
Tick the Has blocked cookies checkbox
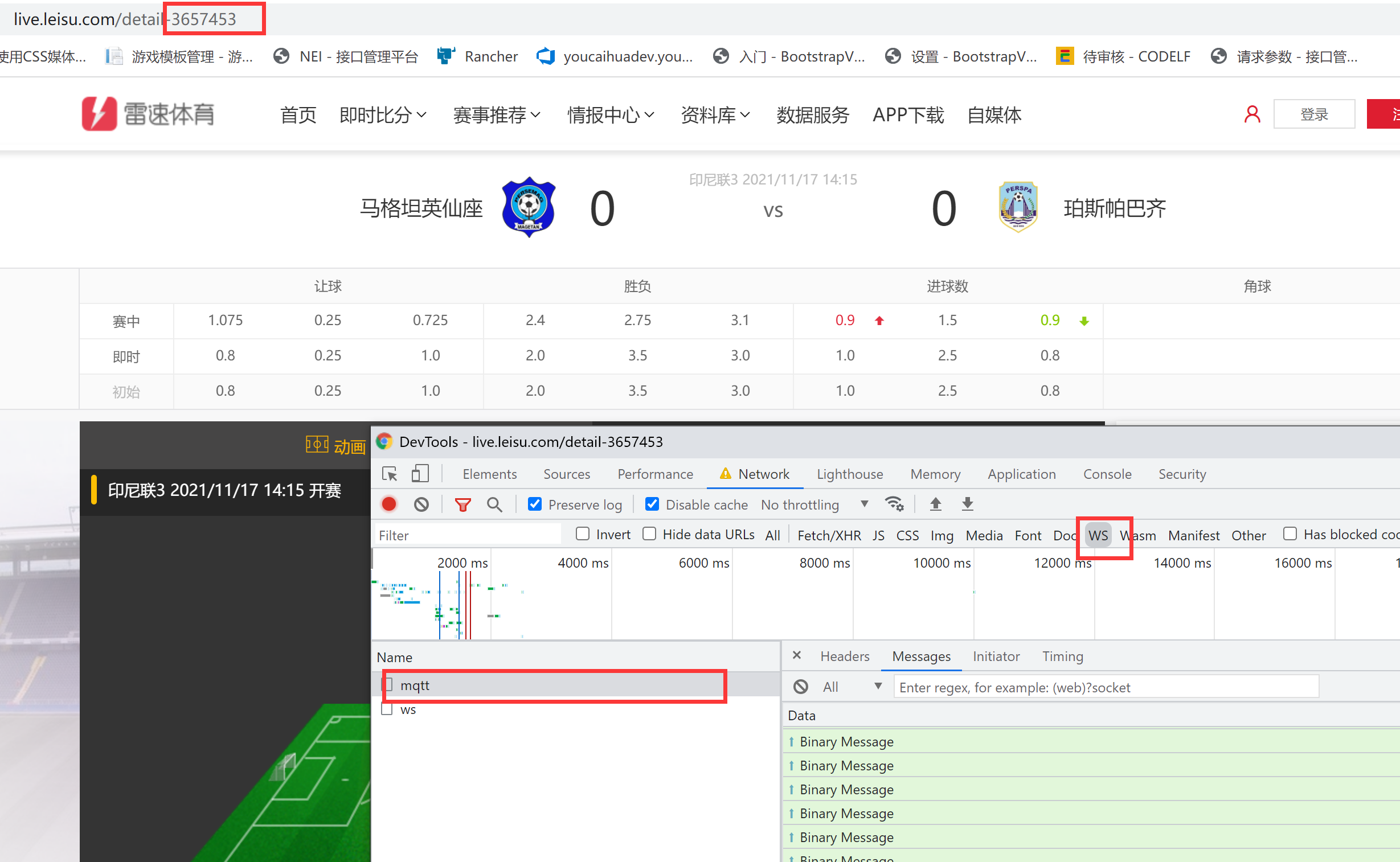[1290, 533]
